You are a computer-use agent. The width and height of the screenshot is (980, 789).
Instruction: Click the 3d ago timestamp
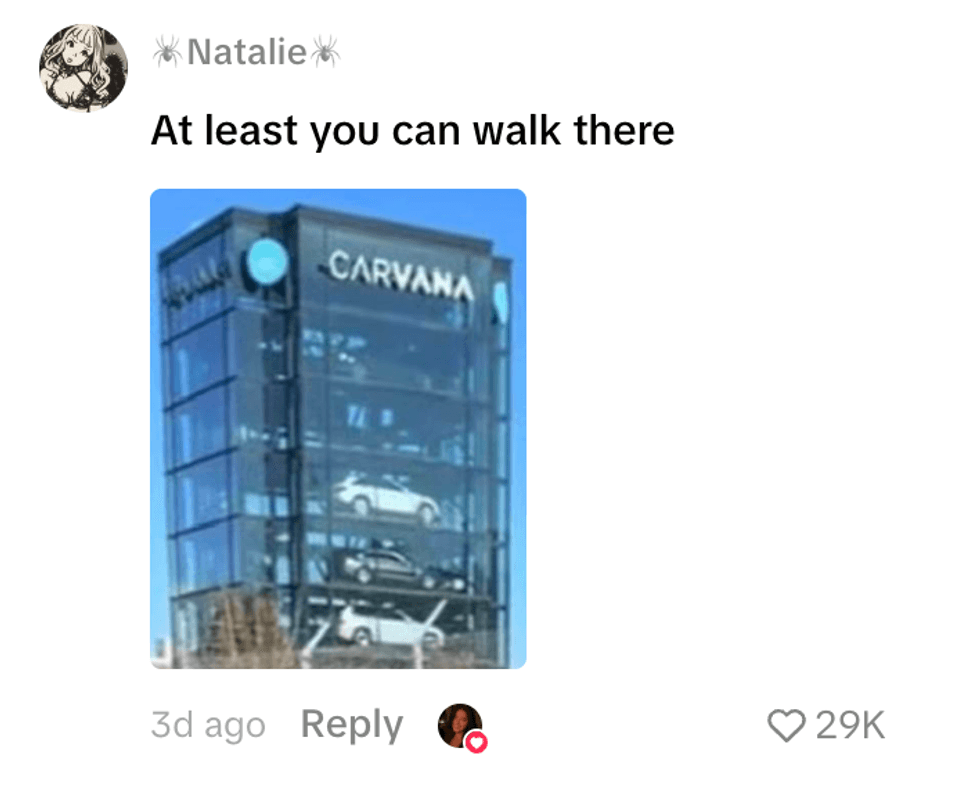208,725
